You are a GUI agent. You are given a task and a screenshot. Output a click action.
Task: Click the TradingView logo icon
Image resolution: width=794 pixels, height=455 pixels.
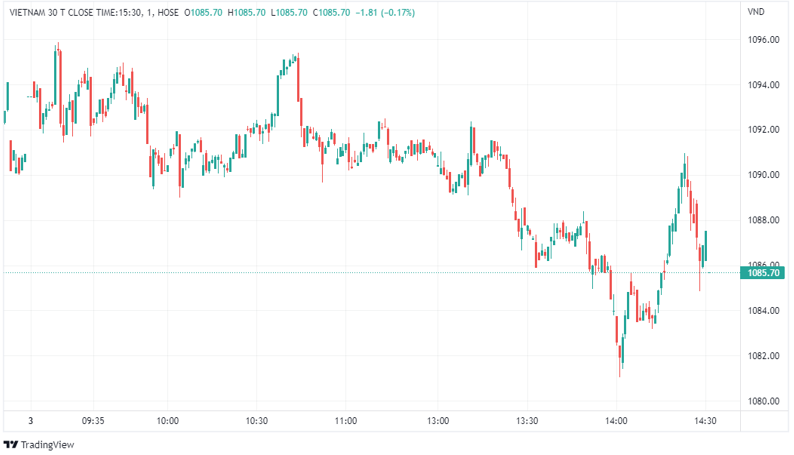click(x=11, y=444)
